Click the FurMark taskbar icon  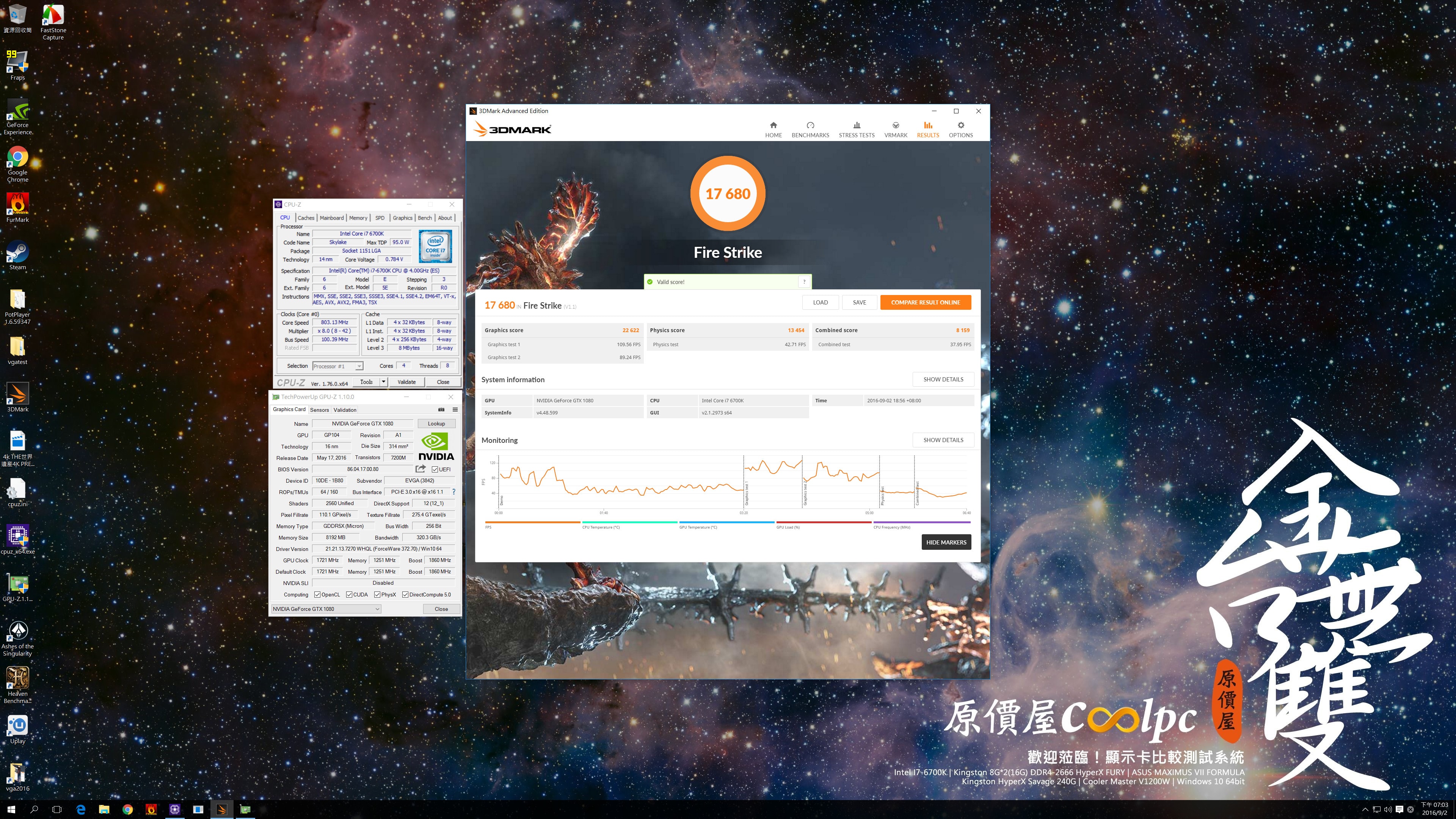tap(151, 810)
